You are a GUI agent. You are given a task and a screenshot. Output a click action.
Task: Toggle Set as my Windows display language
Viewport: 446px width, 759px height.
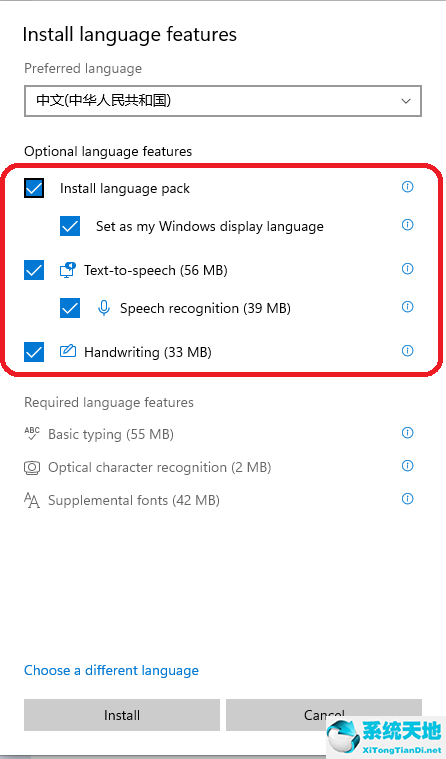(70, 226)
